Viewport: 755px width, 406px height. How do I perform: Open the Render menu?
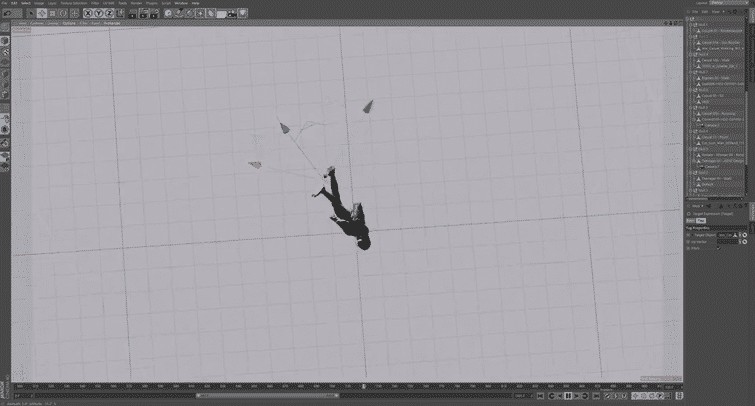point(136,3)
